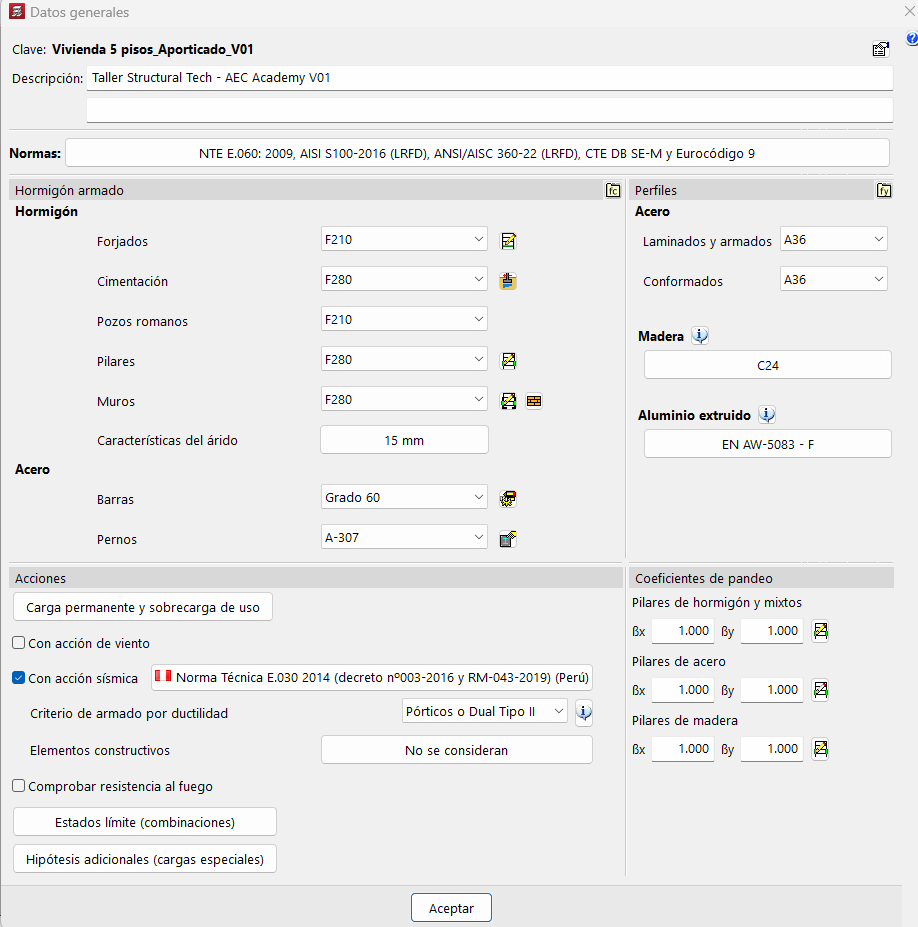
Task: Edit ßy for Pilares de acero
Action: click(x=771, y=690)
